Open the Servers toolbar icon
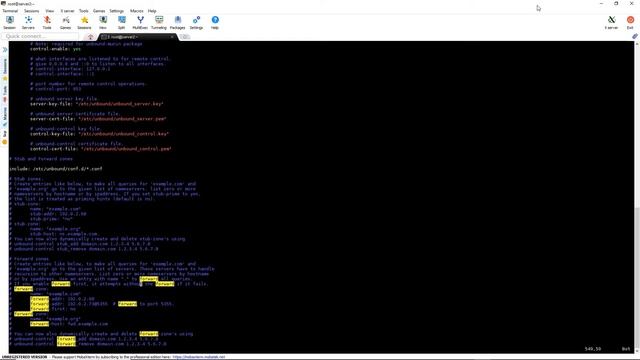The image size is (640, 360). [x=28, y=22]
